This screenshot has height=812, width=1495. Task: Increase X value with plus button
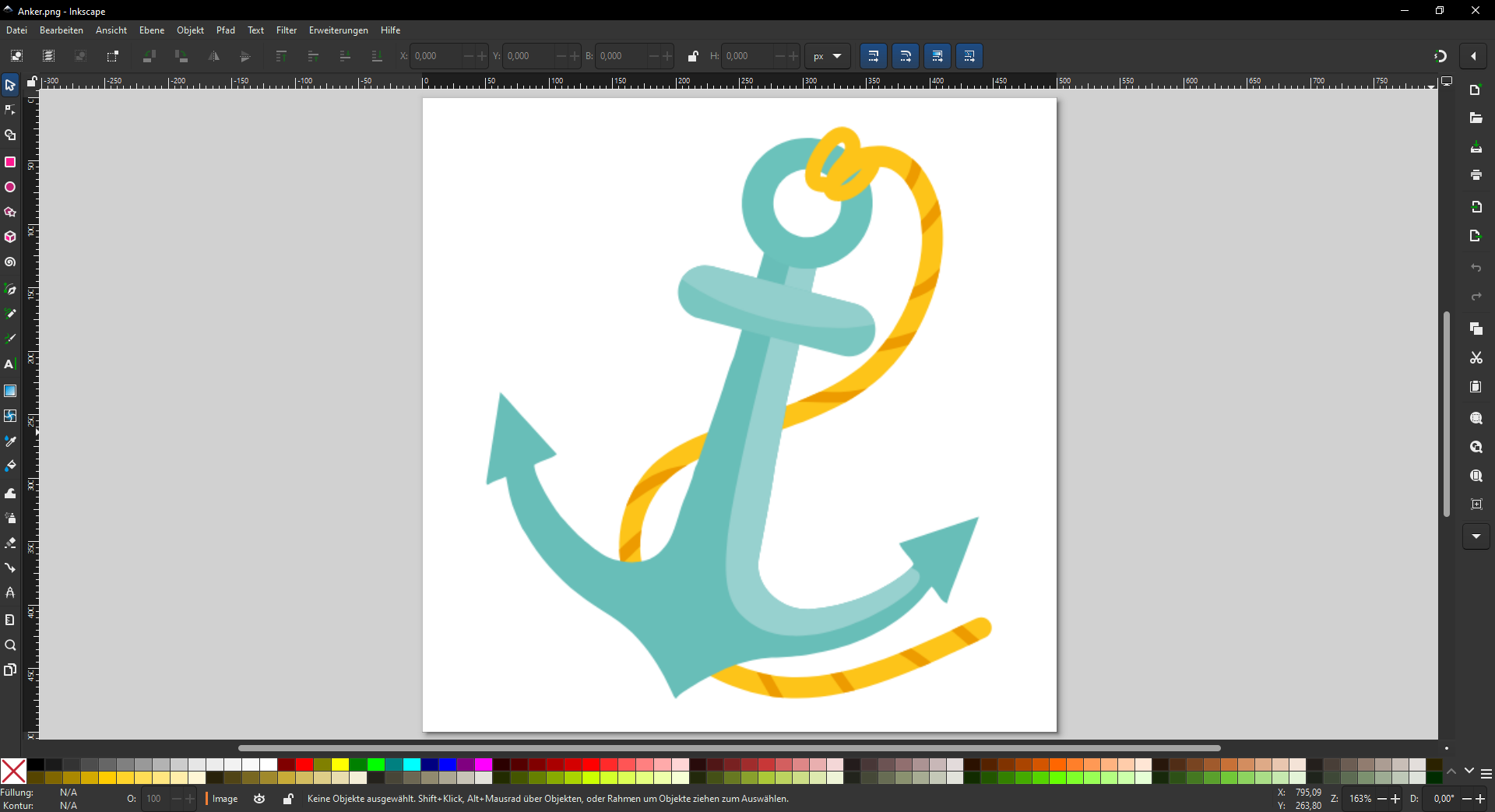click(x=482, y=56)
